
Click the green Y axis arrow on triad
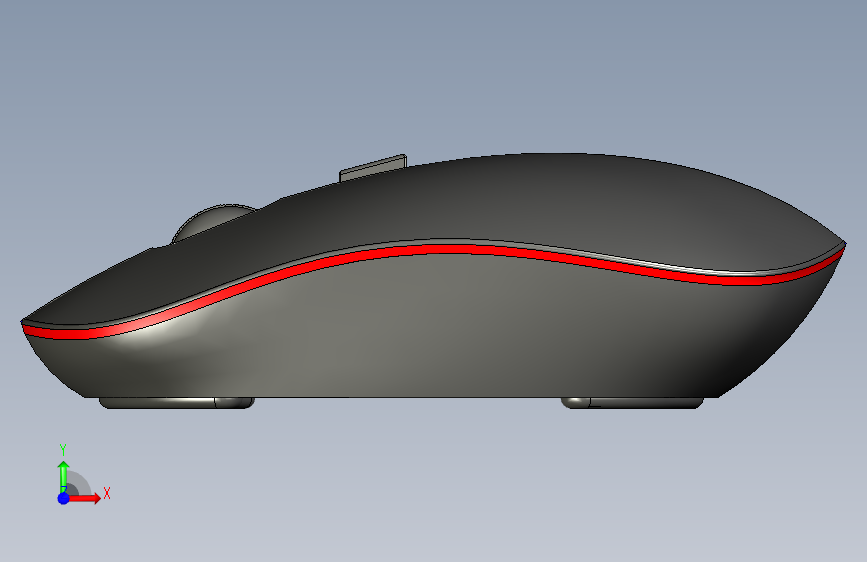click(64, 475)
